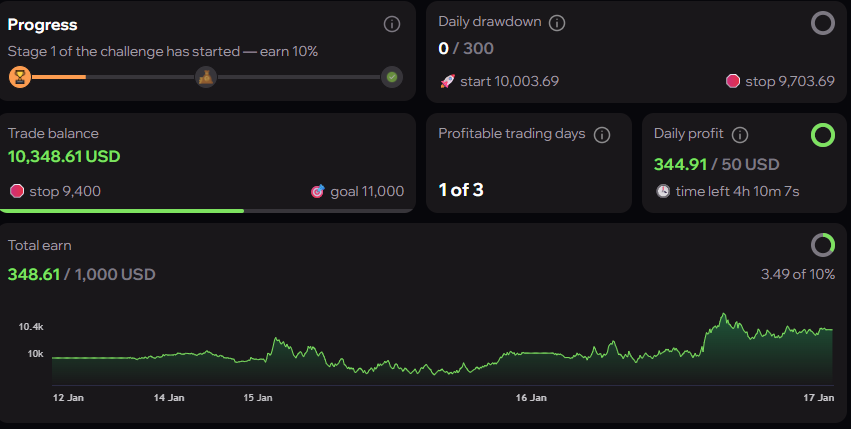
Task: Click the 14 Jan chart axis label
Action: pos(169,398)
